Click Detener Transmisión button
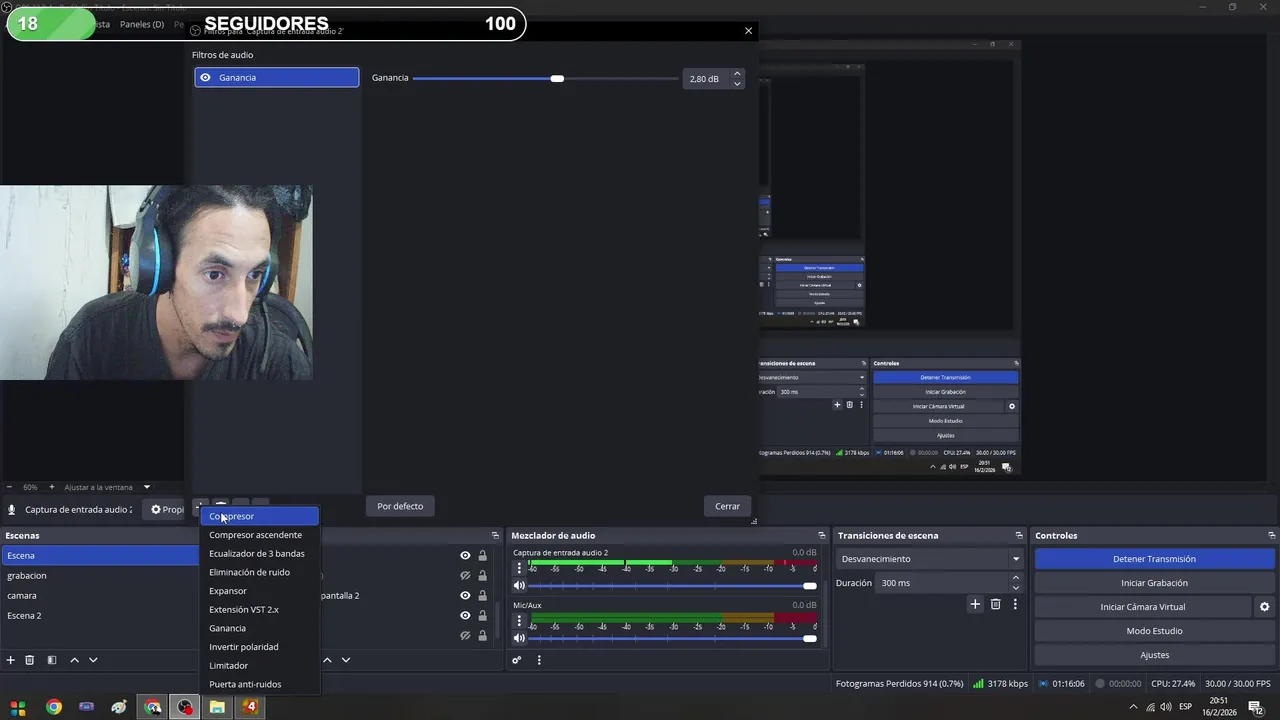Viewport: 1280px width, 720px height. (1154, 559)
